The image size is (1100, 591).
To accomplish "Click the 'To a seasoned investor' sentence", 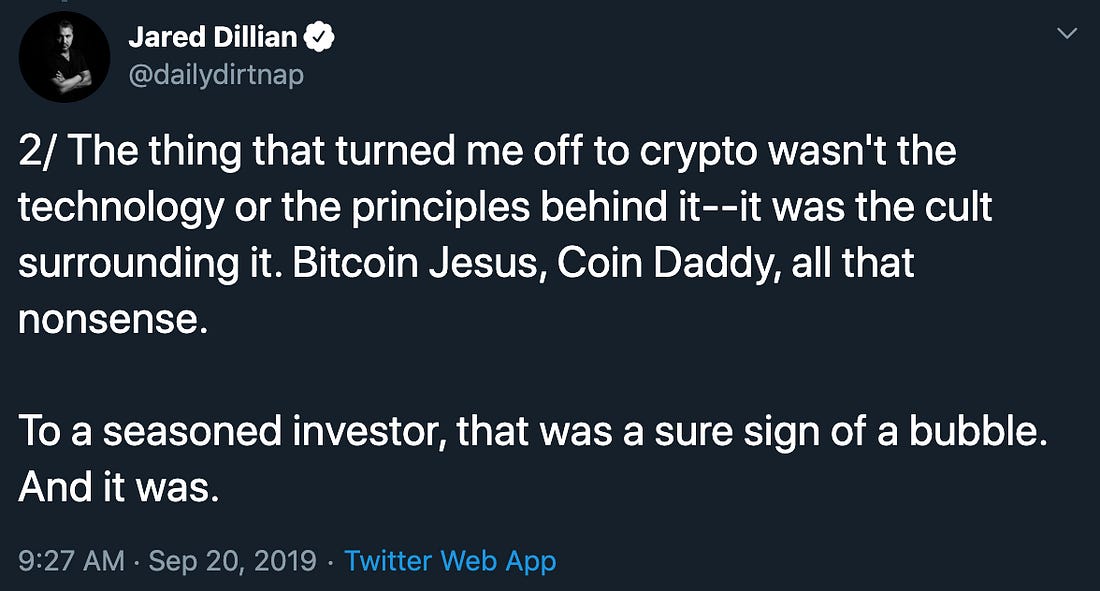I will click(532, 431).
